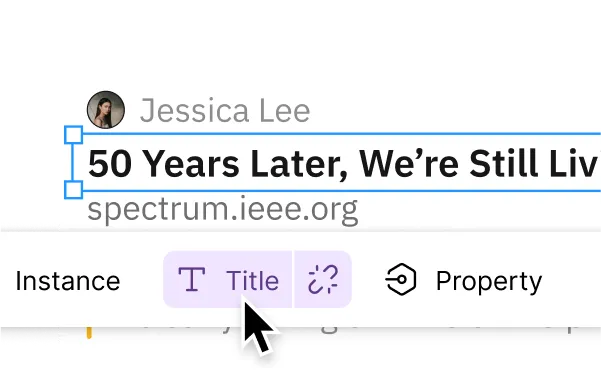Click the bottom edge of the selection box
Viewport: 601px width, 385px height.
[341, 191]
